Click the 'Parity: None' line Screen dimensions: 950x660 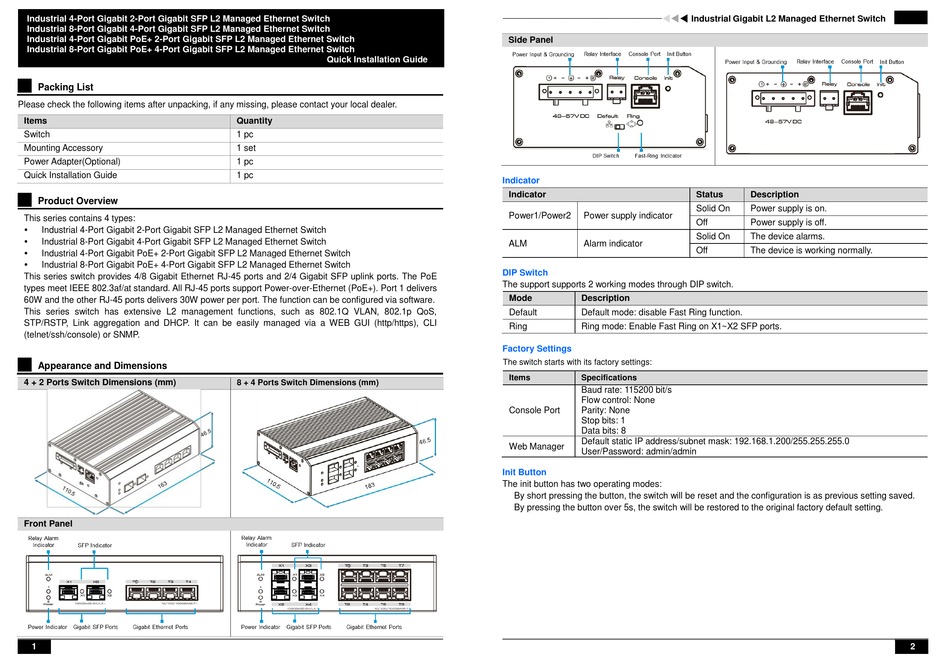tap(605, 410)
